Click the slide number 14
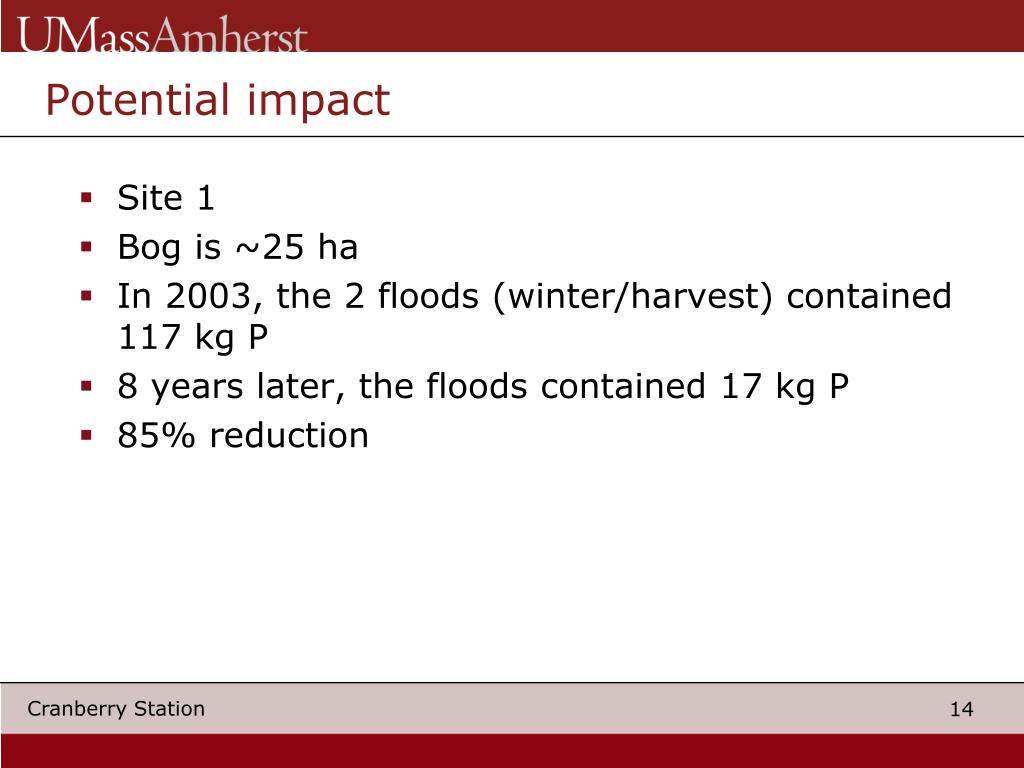1024x768 pixels. (x=961, y=709)
